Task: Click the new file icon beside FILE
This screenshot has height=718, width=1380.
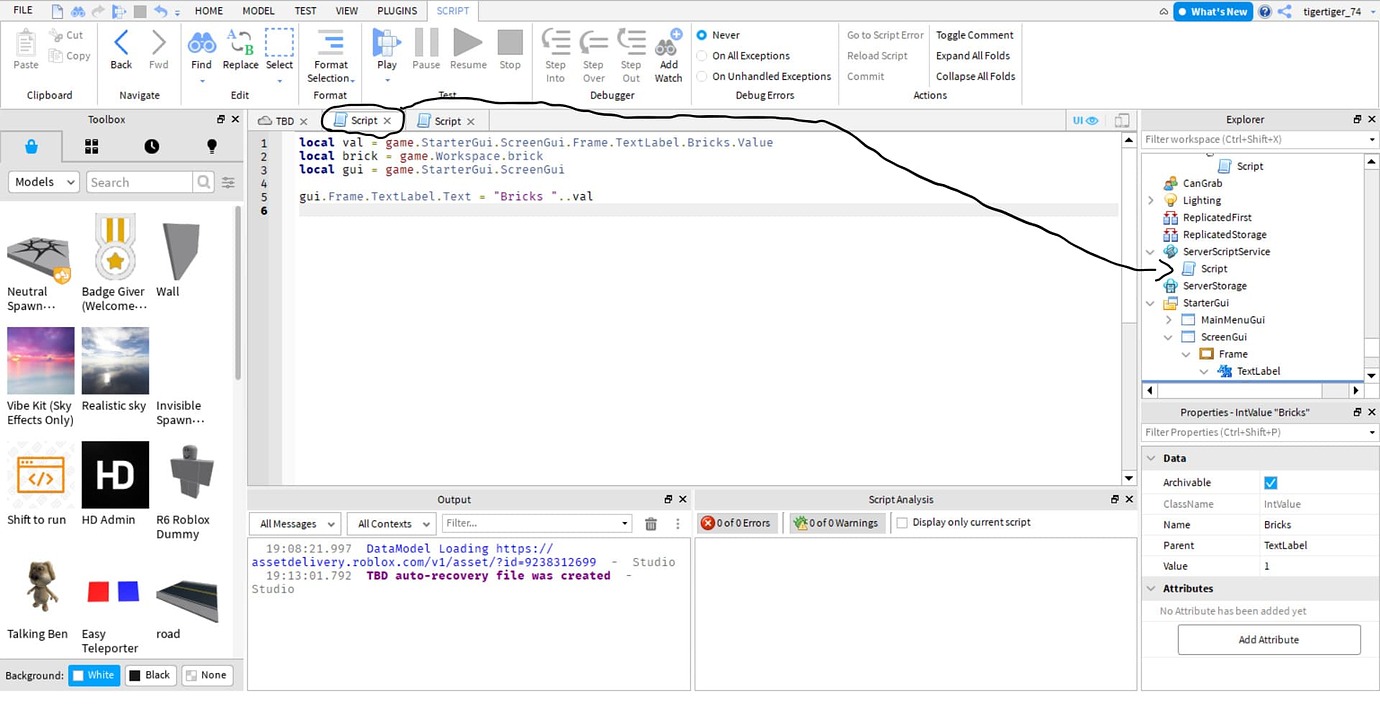Action: (x=57, y=11)
